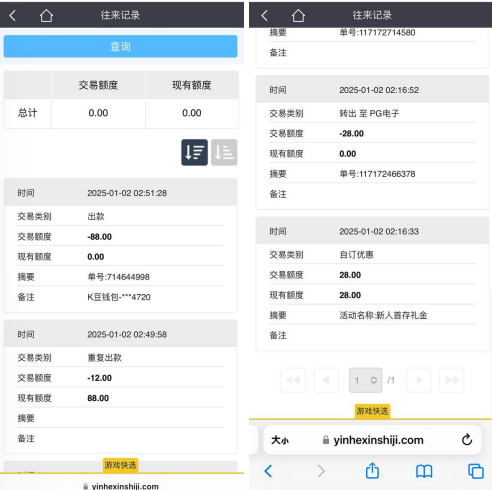The height and width of the screenshot is (490, 492).
Task: Open the home icon in right header
Action: point(298,15)
